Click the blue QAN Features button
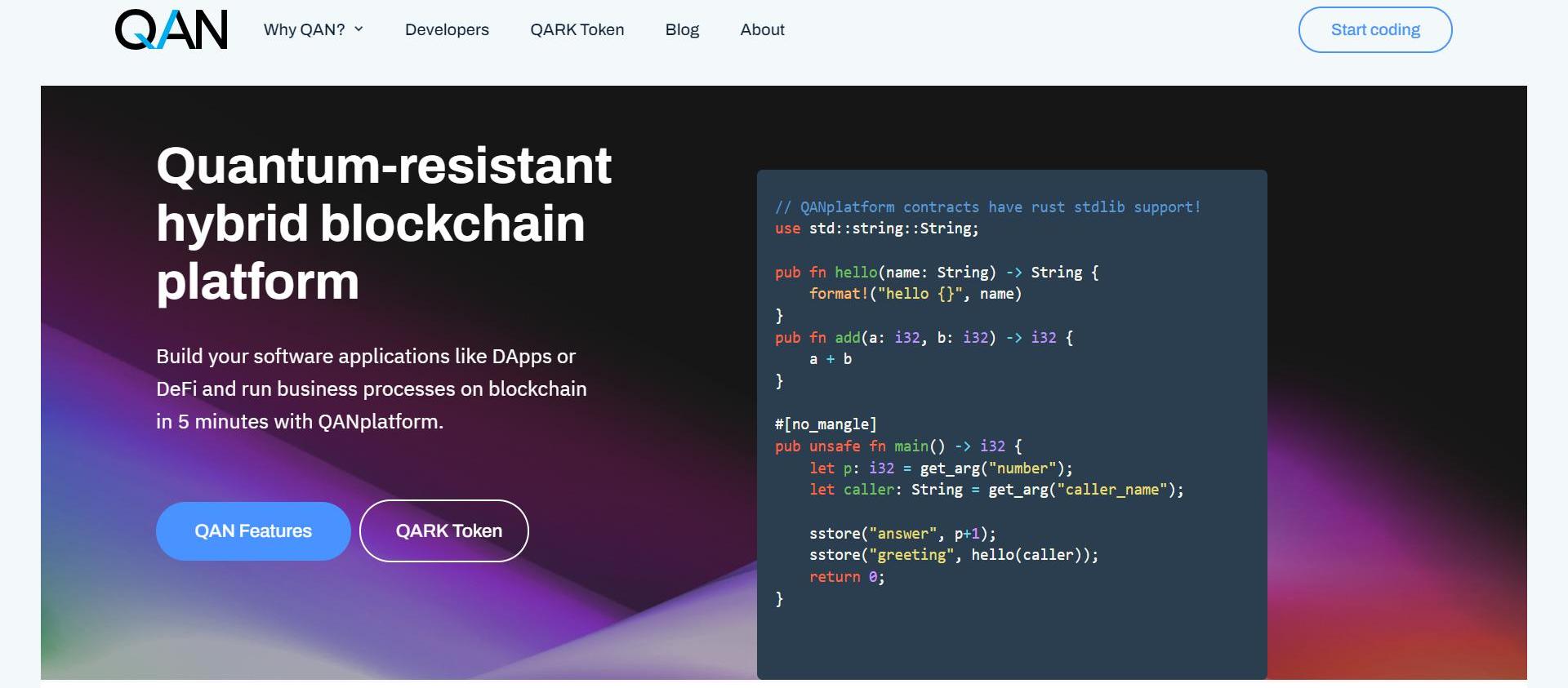The width and height of the screenshot is (1568, 688). 253,531
